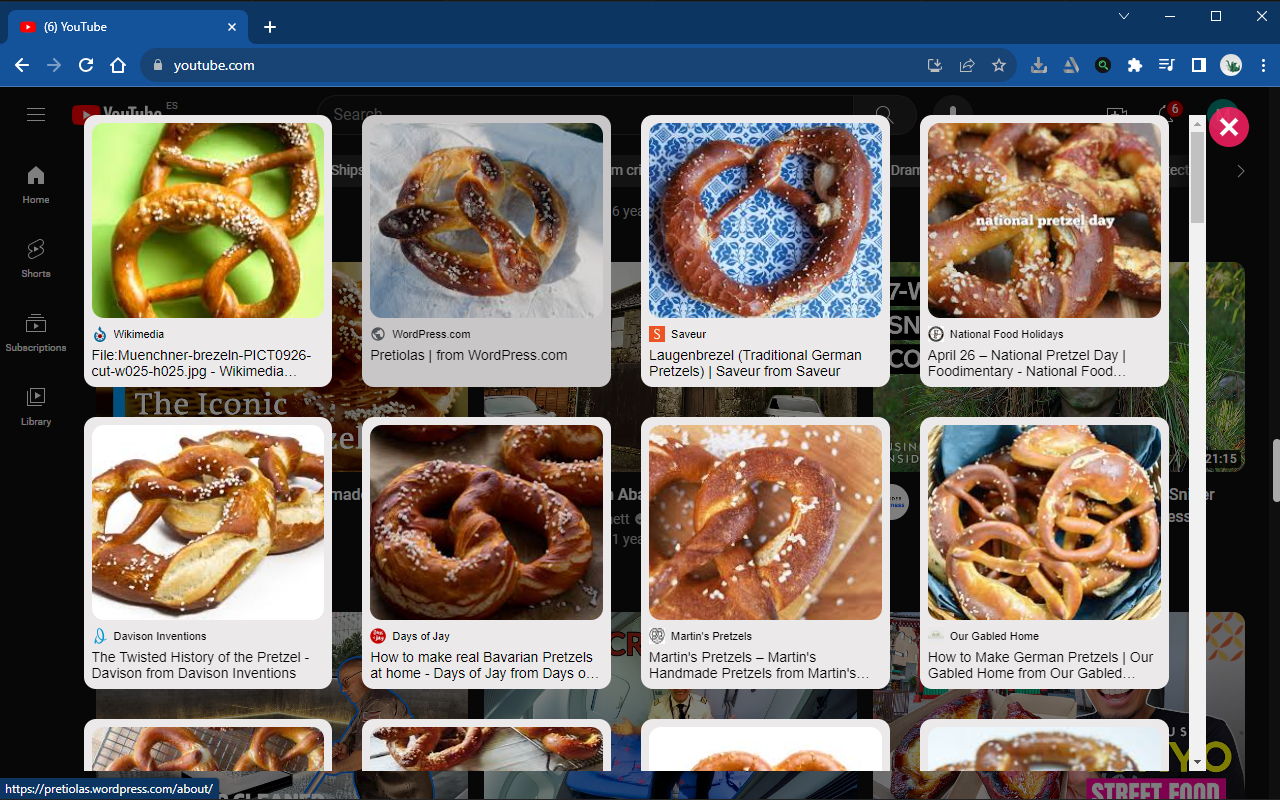Open the Pretiolas WordPress pretzel image
1280x800 pixels.
coord(486,220)
